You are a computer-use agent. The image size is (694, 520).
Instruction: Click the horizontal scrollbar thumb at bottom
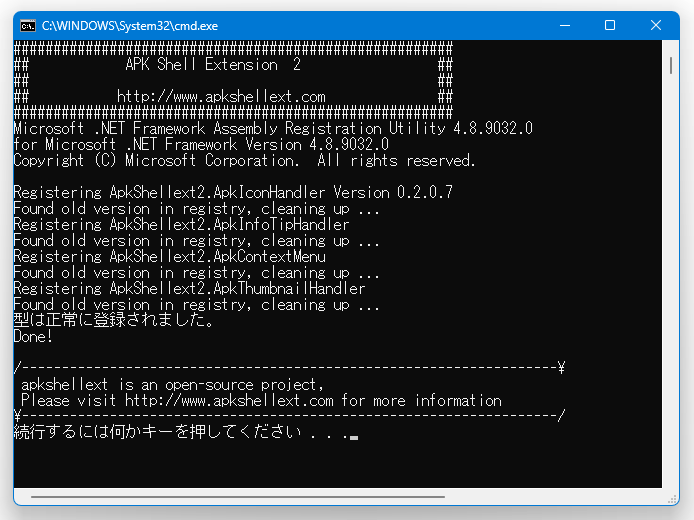238,497
